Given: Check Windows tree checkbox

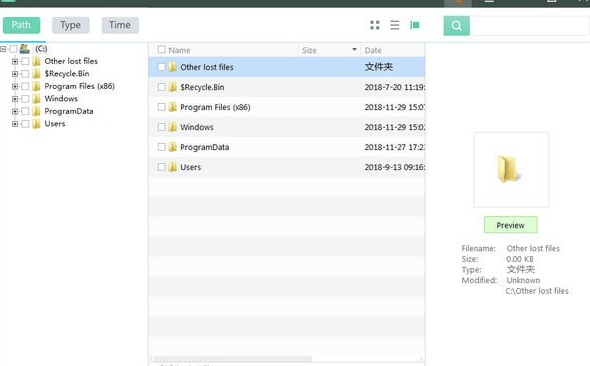Looking at the screenshot, I should (25, 99).
